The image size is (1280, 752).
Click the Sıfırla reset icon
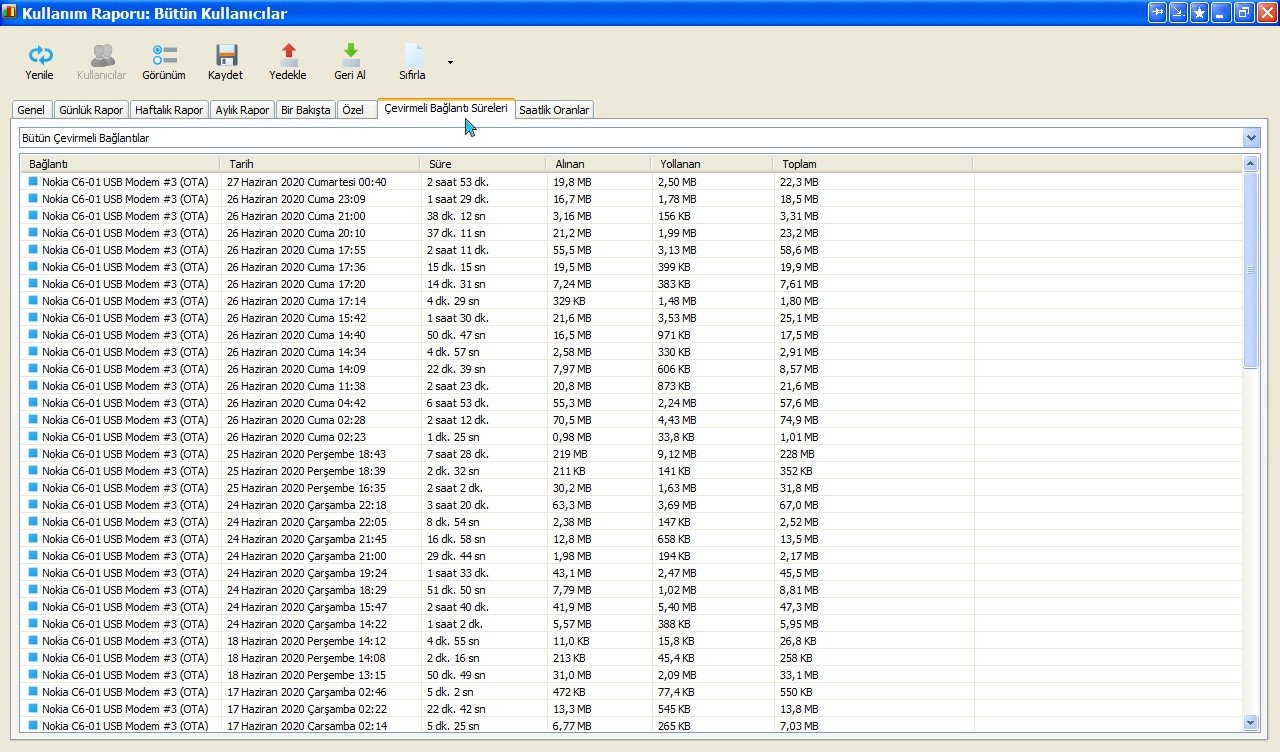(x=412, y=55)
